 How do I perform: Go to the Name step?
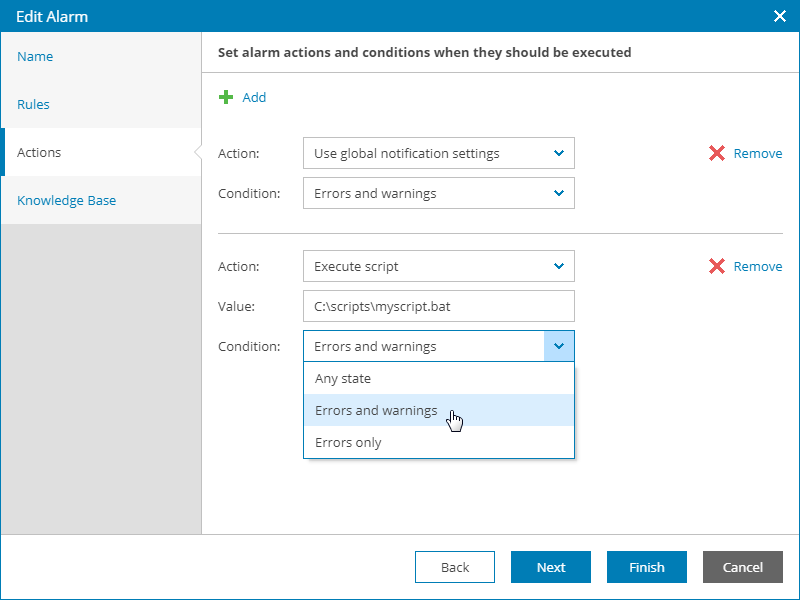(x=36, y=56)
